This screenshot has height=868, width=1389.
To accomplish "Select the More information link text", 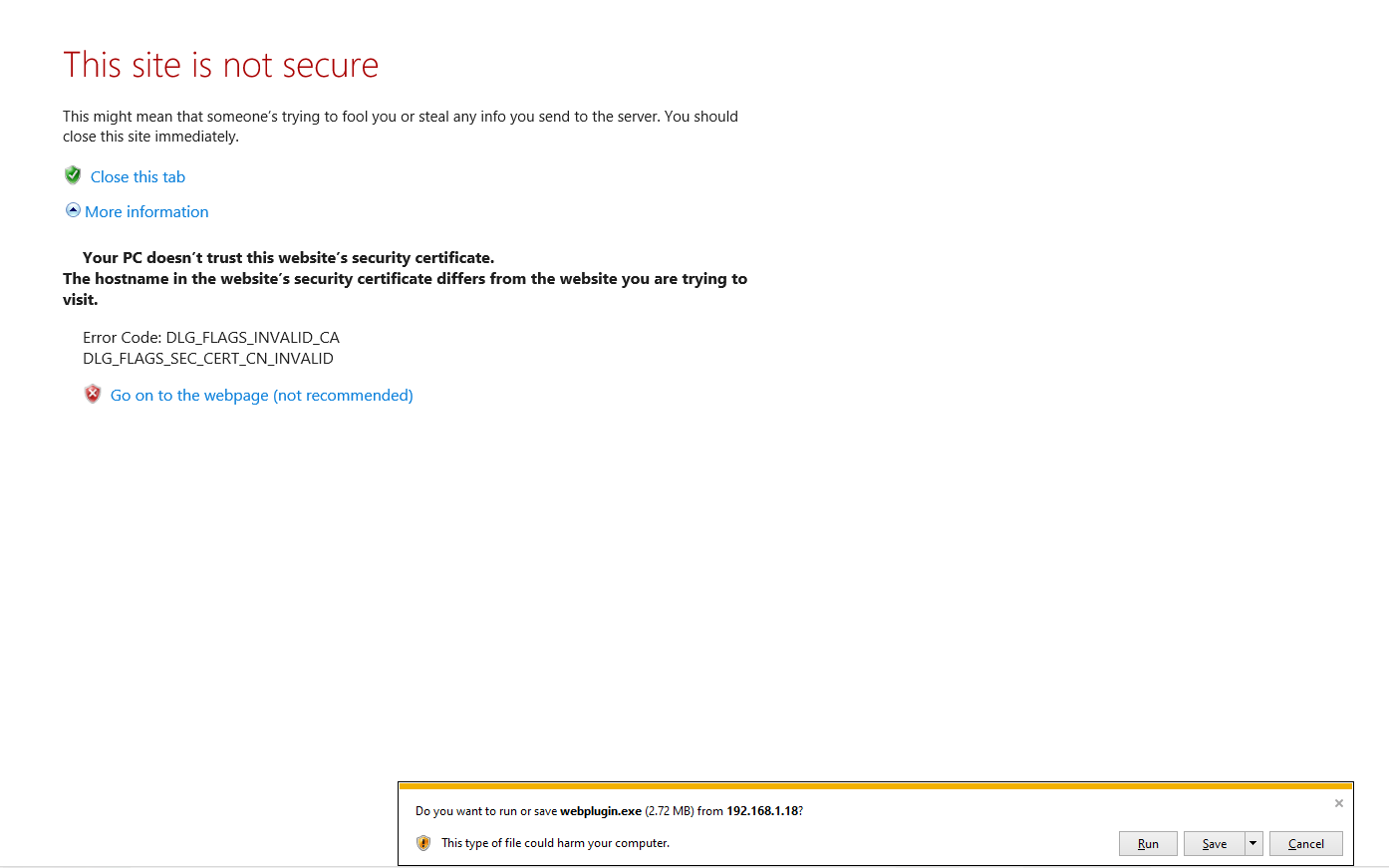I will (146, 212).
